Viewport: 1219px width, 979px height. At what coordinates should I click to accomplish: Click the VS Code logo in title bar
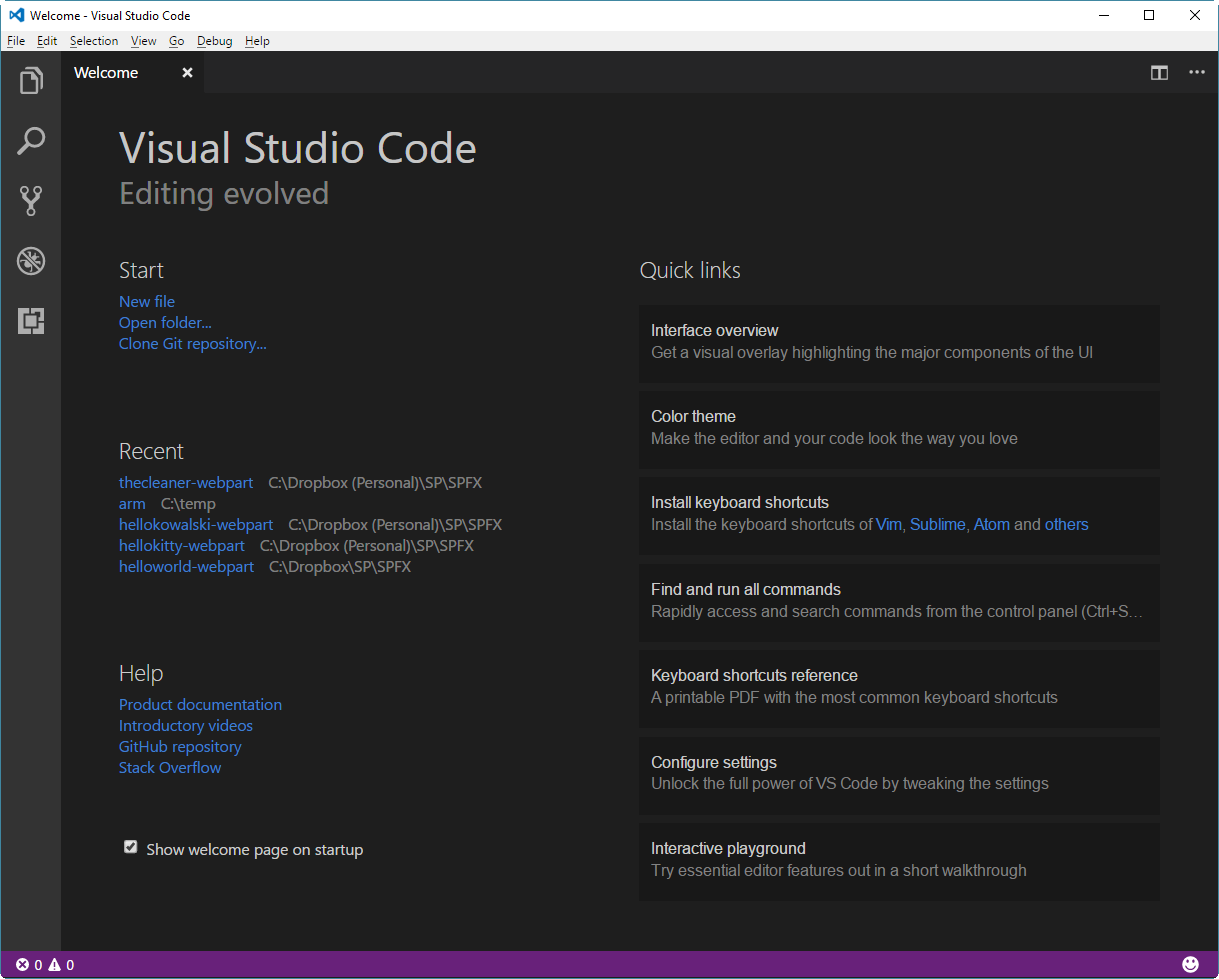16,15
